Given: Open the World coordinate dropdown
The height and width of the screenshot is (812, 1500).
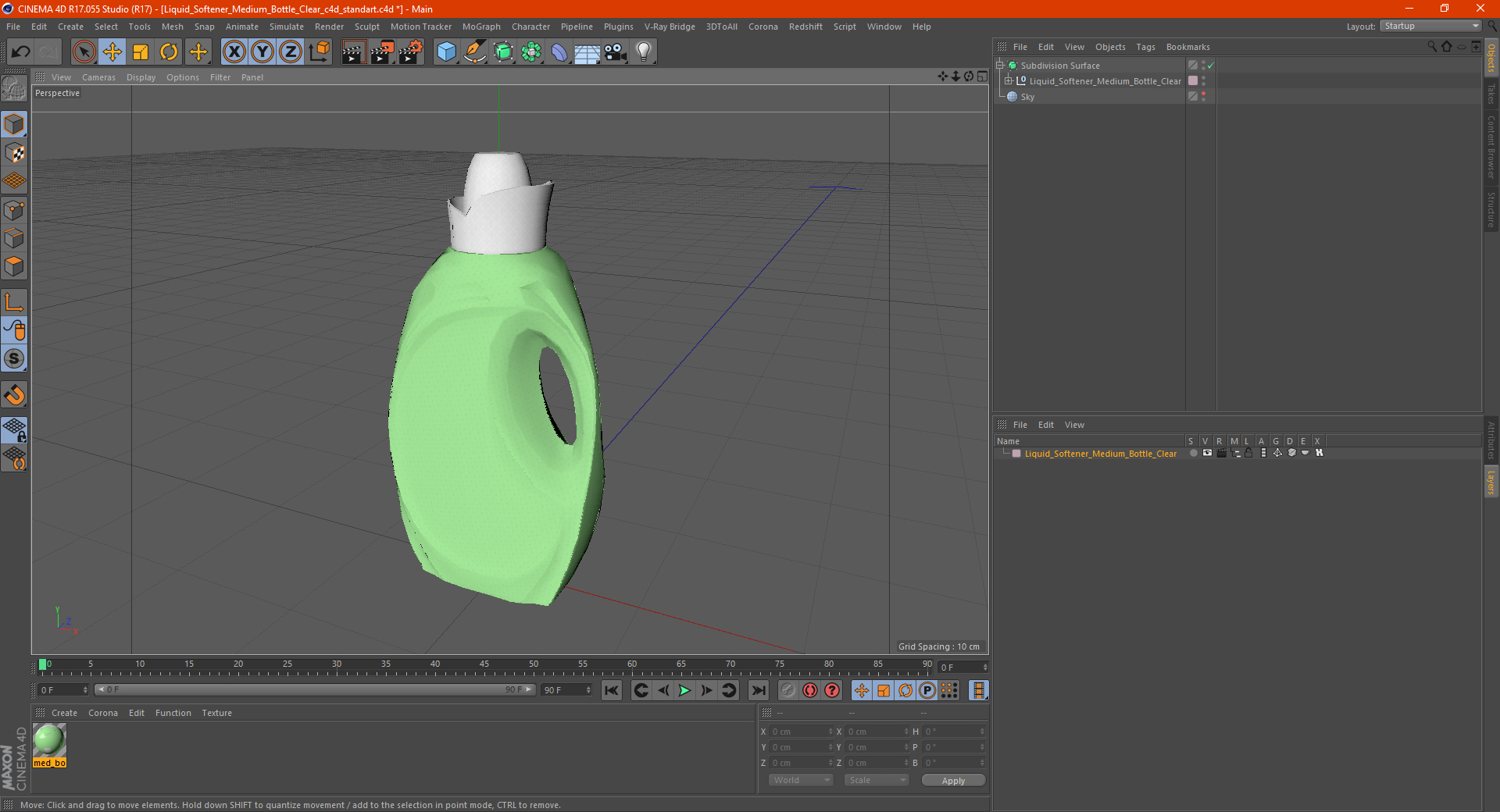Looking at the screenshot, I should pos(801,780).
